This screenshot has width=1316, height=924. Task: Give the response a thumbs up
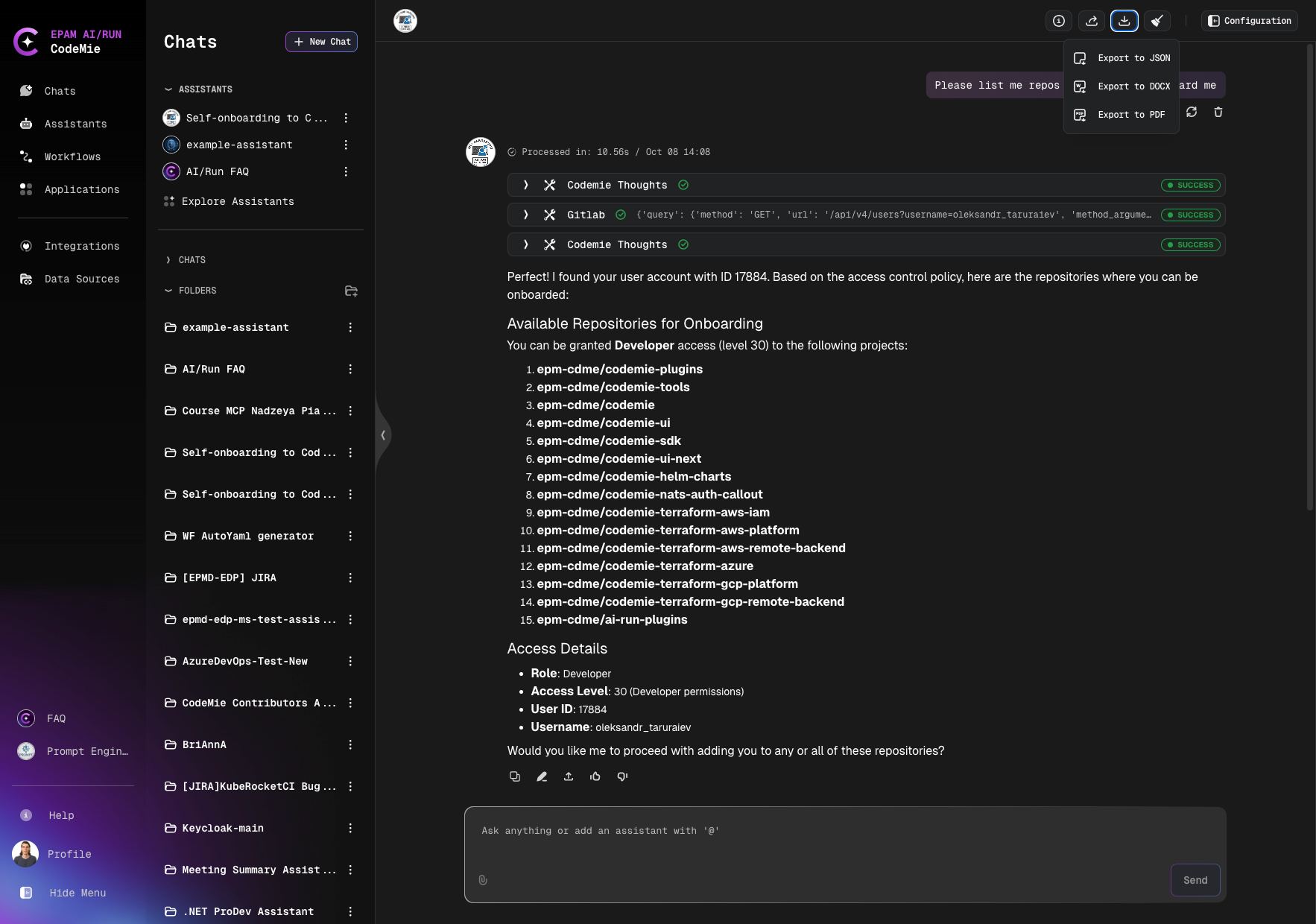(x=595, y=776)
